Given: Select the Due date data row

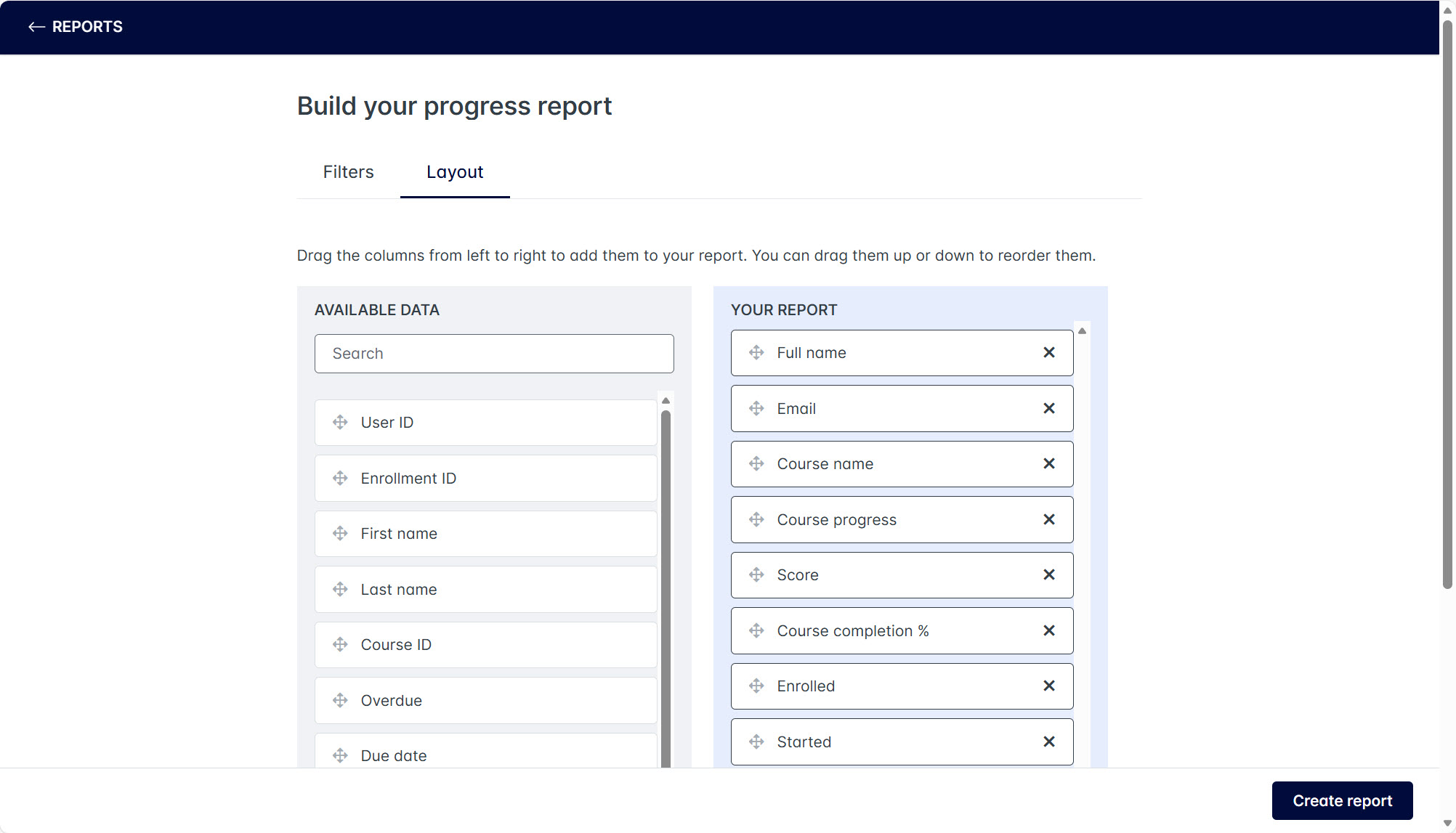Looking at the screenshot, I should point(485,751).
